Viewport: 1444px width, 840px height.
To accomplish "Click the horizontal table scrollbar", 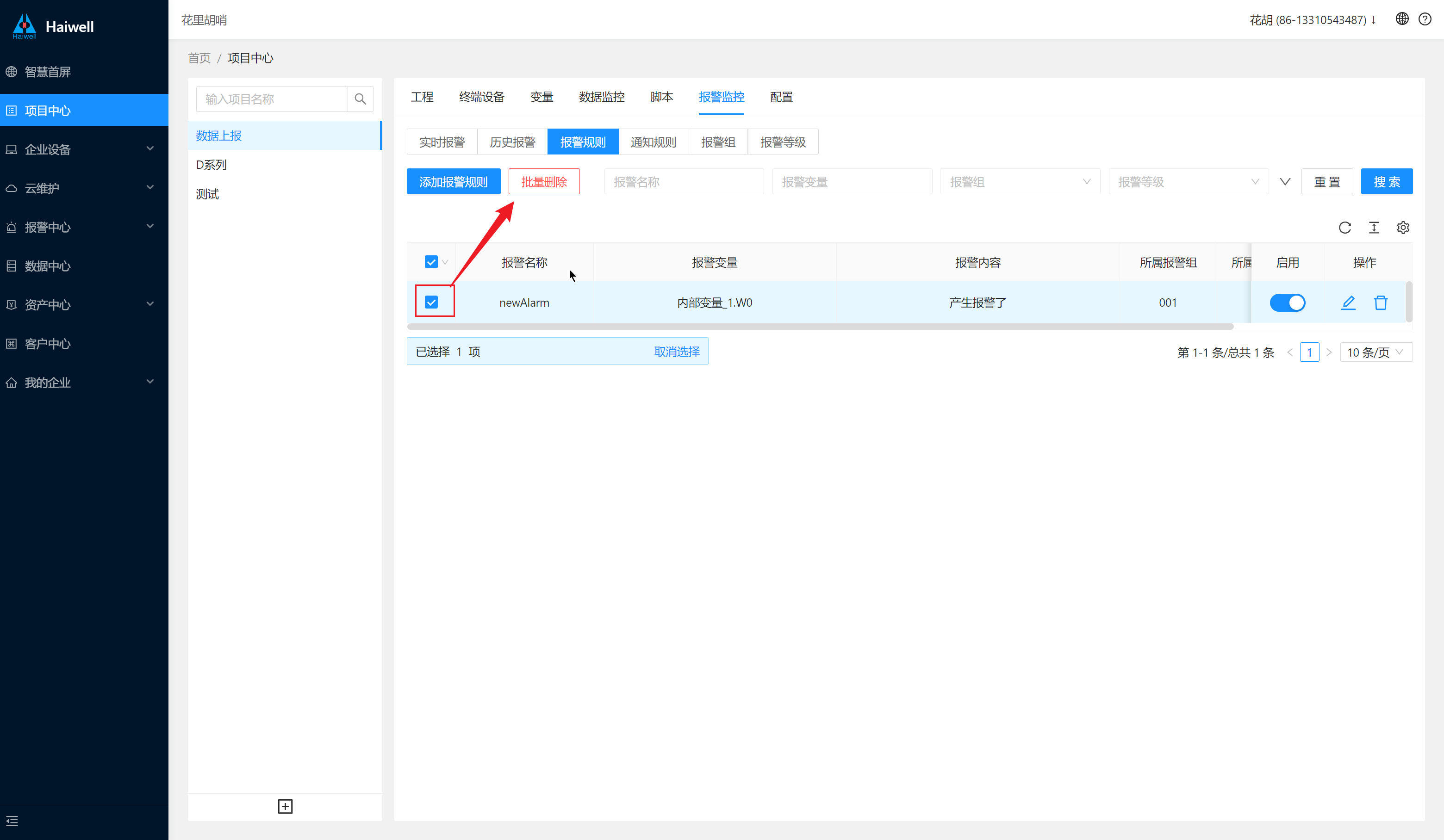I will 820,327.
